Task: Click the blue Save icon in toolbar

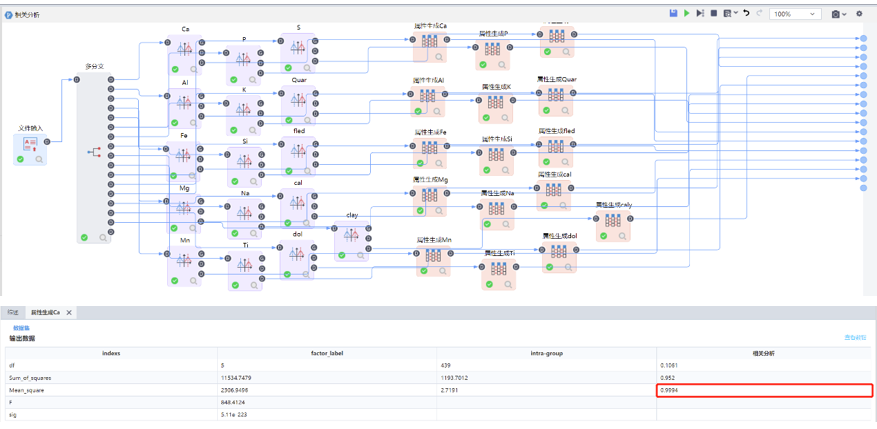Action: pyautogui.click(x=674, y=14)
